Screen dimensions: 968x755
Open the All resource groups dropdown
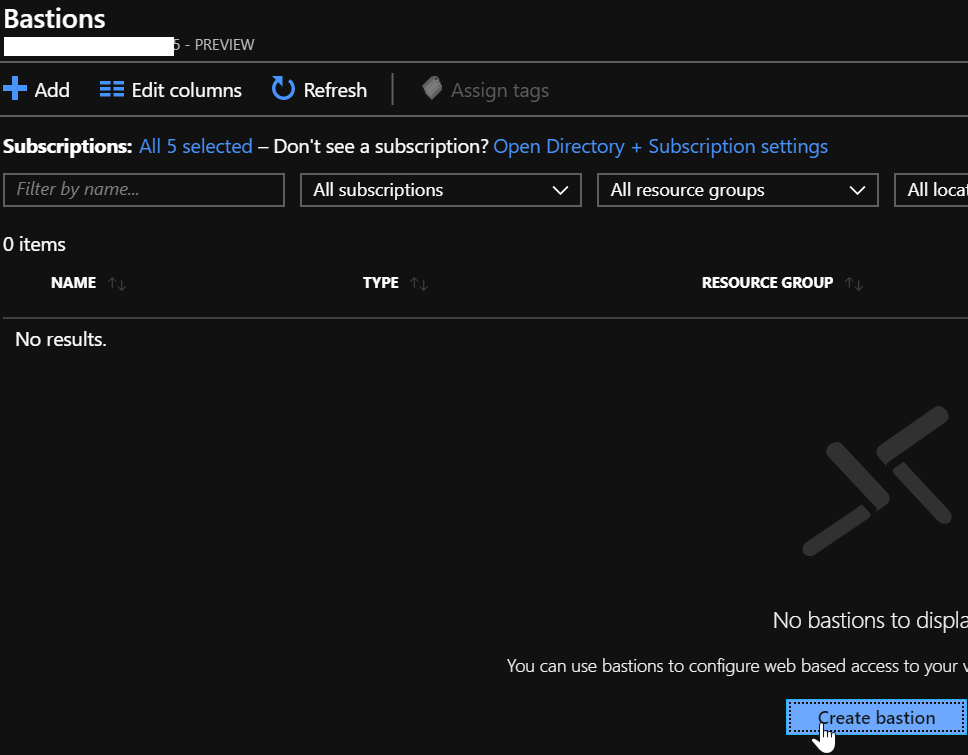(737, 190)
